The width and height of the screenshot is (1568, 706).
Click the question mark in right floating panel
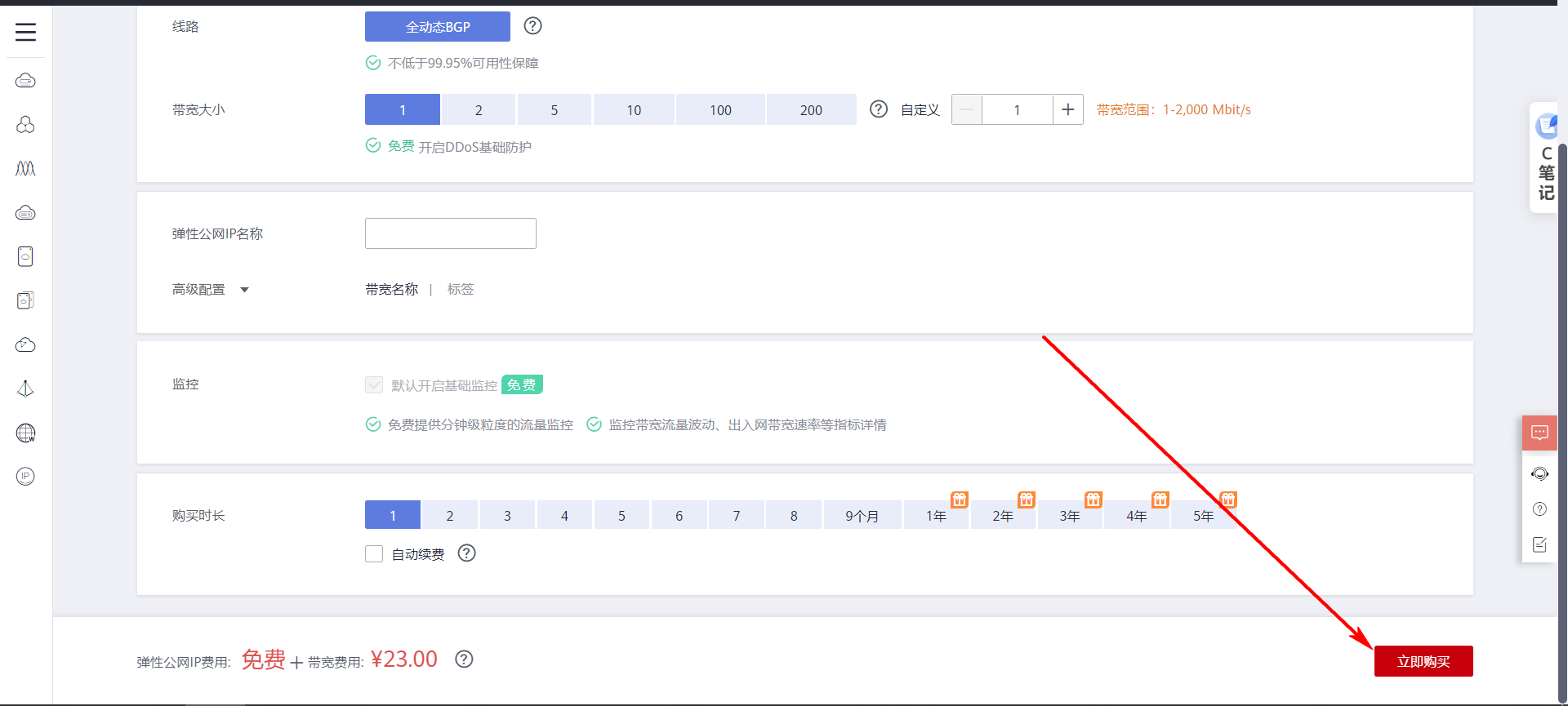[1539, 509]
